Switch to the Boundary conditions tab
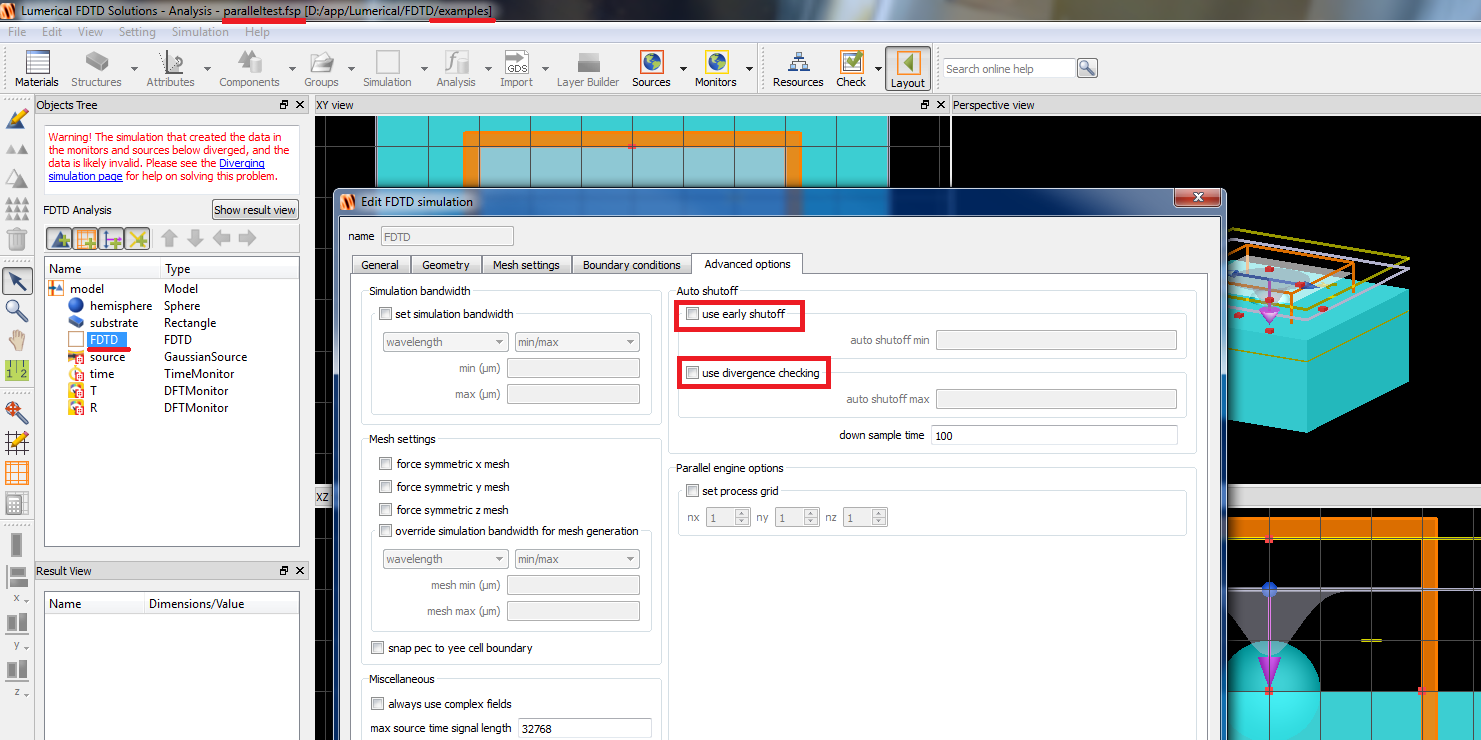1481x740 pixels. (x=632, y=265)
